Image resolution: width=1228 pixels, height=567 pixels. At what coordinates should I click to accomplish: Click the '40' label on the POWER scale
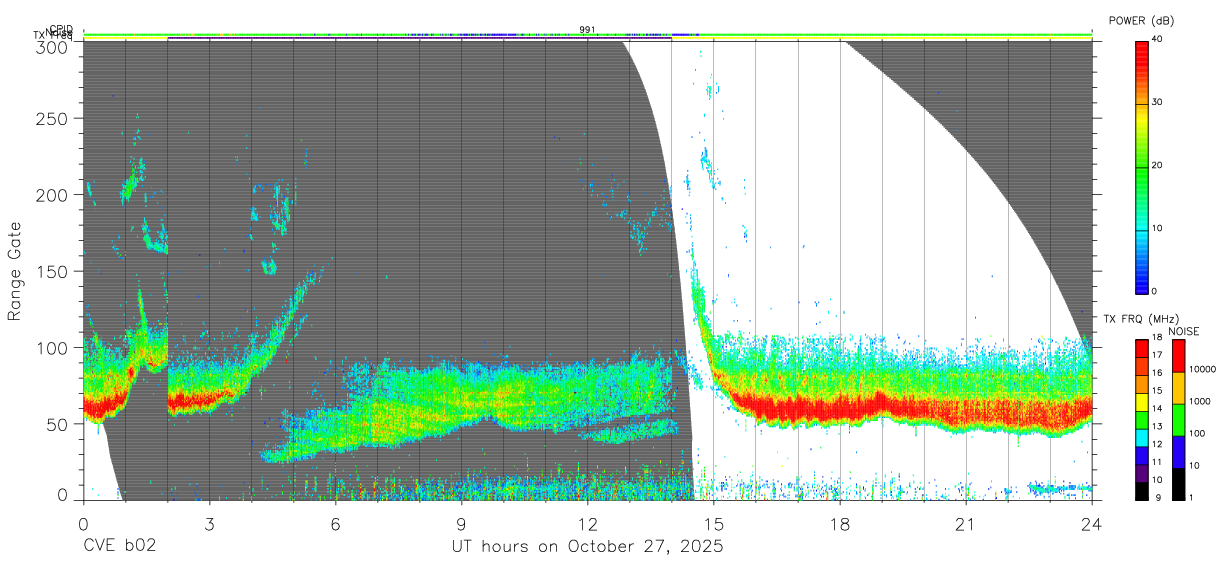pyautogui.click(x=1157, y=39)
